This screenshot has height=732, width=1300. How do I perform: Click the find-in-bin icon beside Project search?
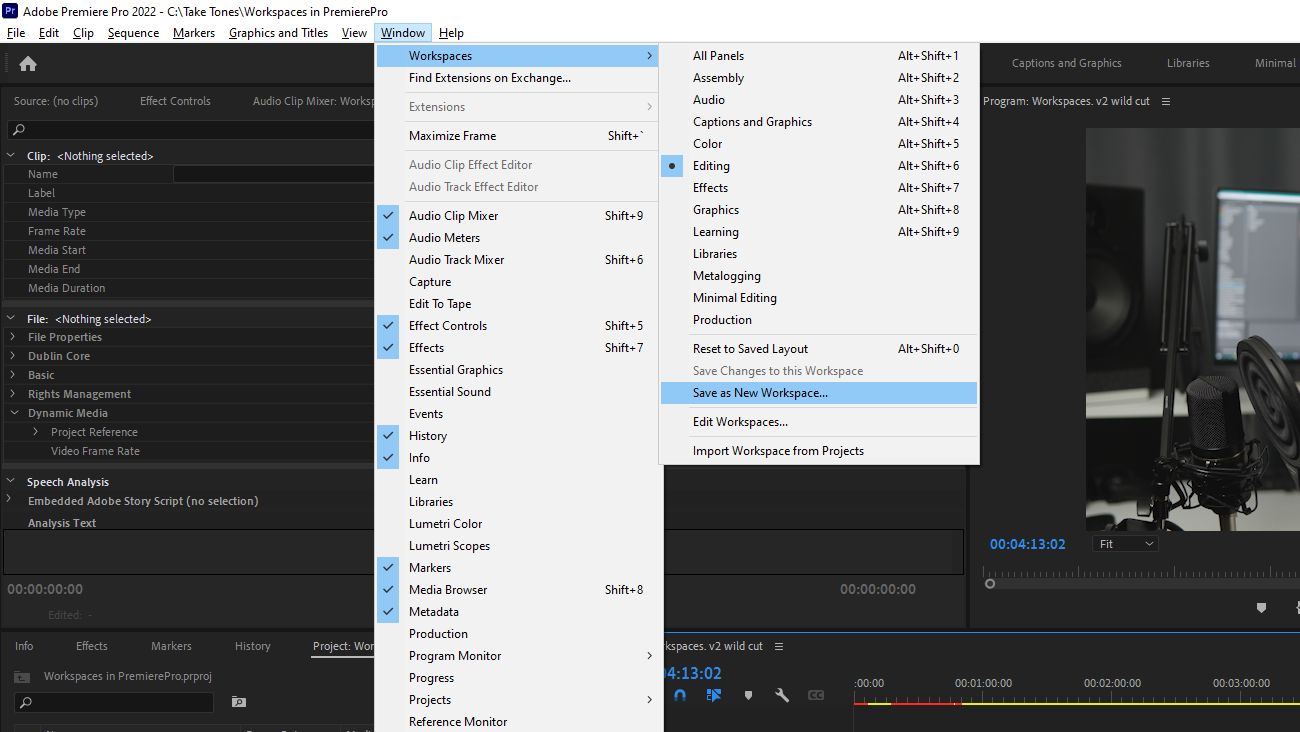(239, 702)
